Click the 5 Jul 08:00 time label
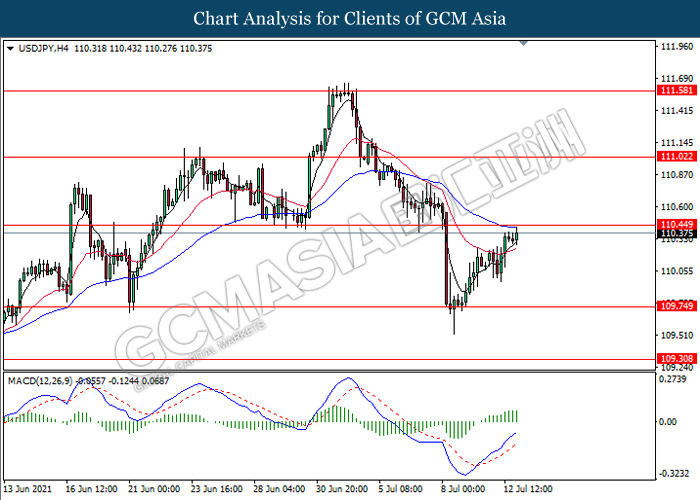Viewport: 700px width, 500px height. point(400,489)
